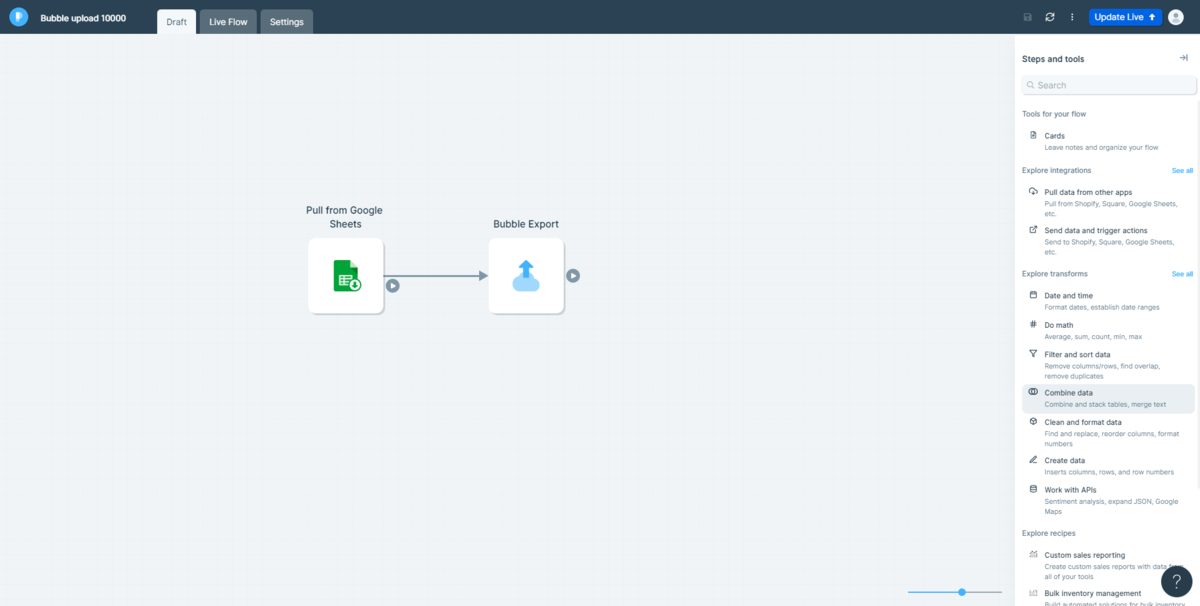The height and width of the screenshot is (606, 1200).
Task: Click the refresh flow icon
Action: (x=1049, y=17)
